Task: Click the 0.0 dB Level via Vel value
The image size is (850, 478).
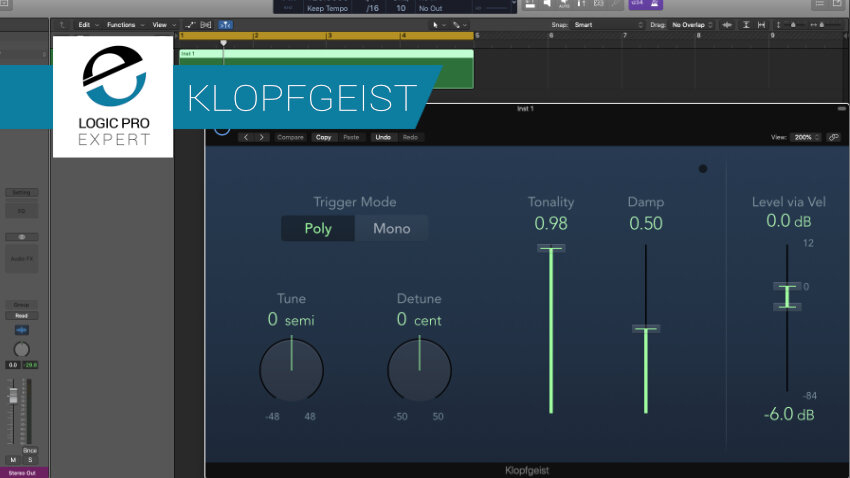Action: (788, 221)
